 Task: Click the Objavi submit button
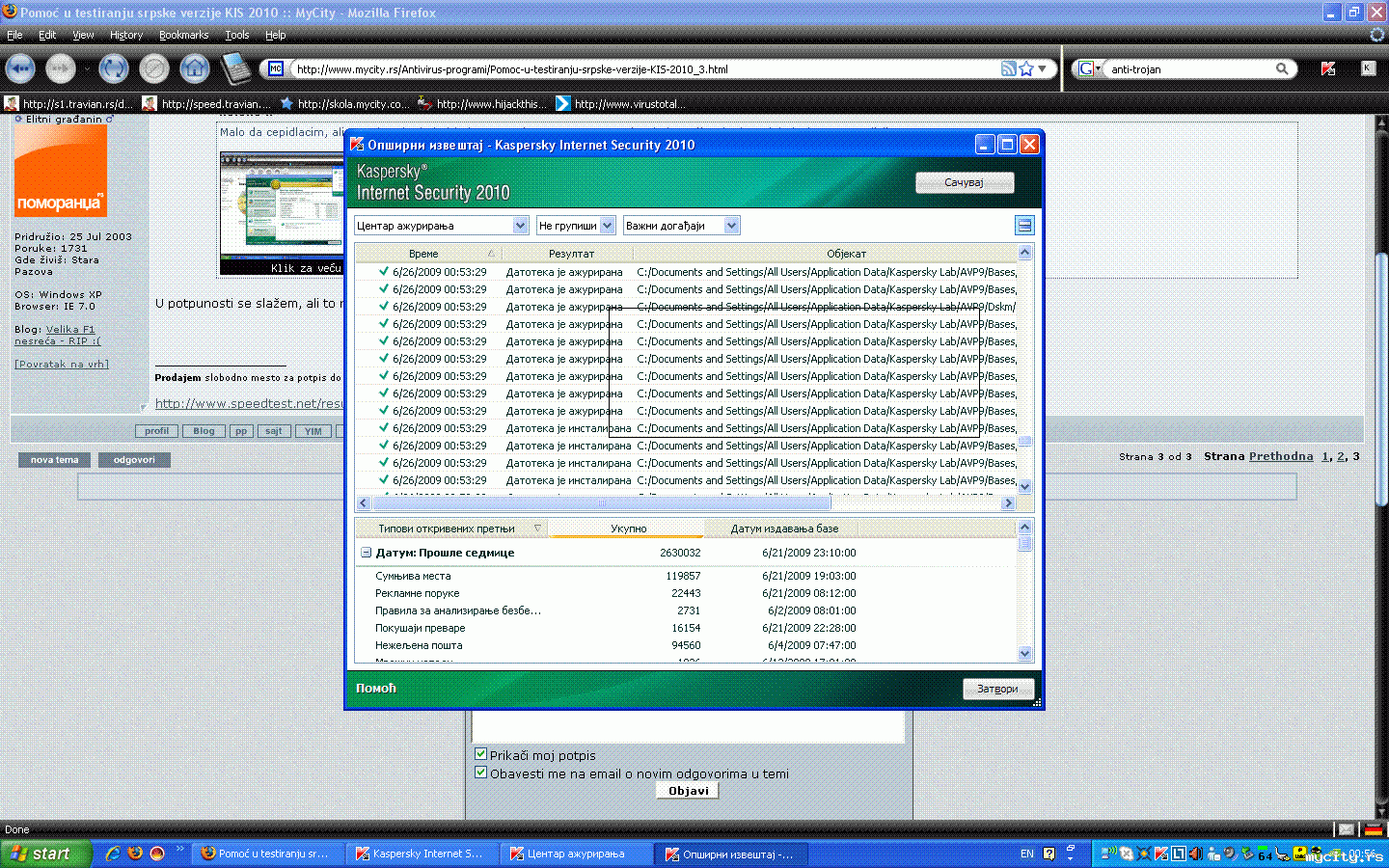689,791
